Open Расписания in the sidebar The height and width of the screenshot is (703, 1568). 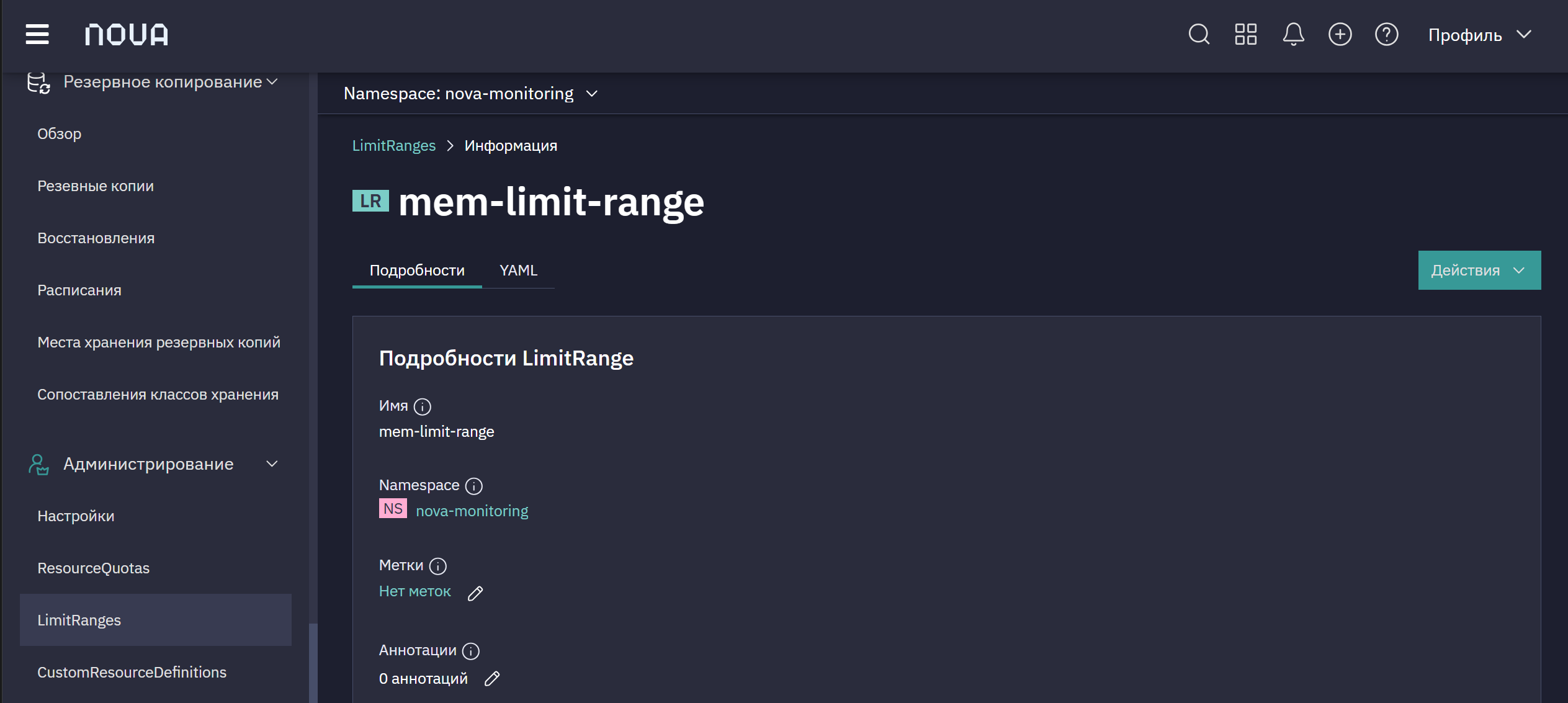pos(79,290)
